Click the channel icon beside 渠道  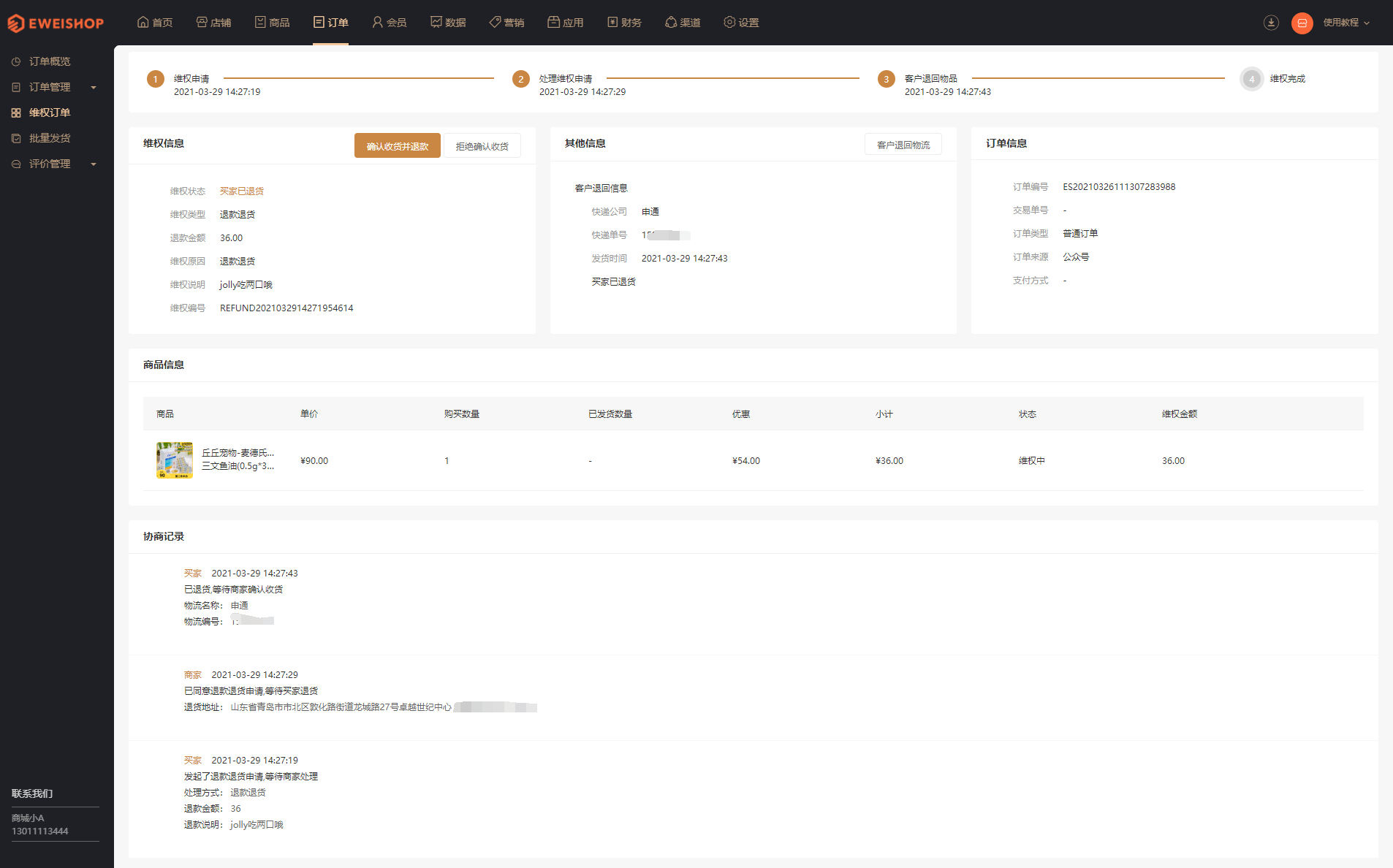671,22
